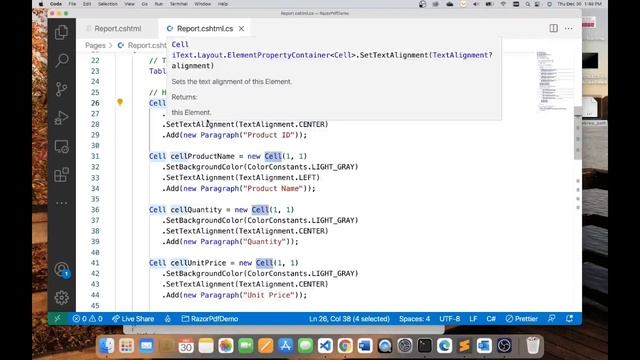Open the Explorer view in activity bar

coord(61,32)
